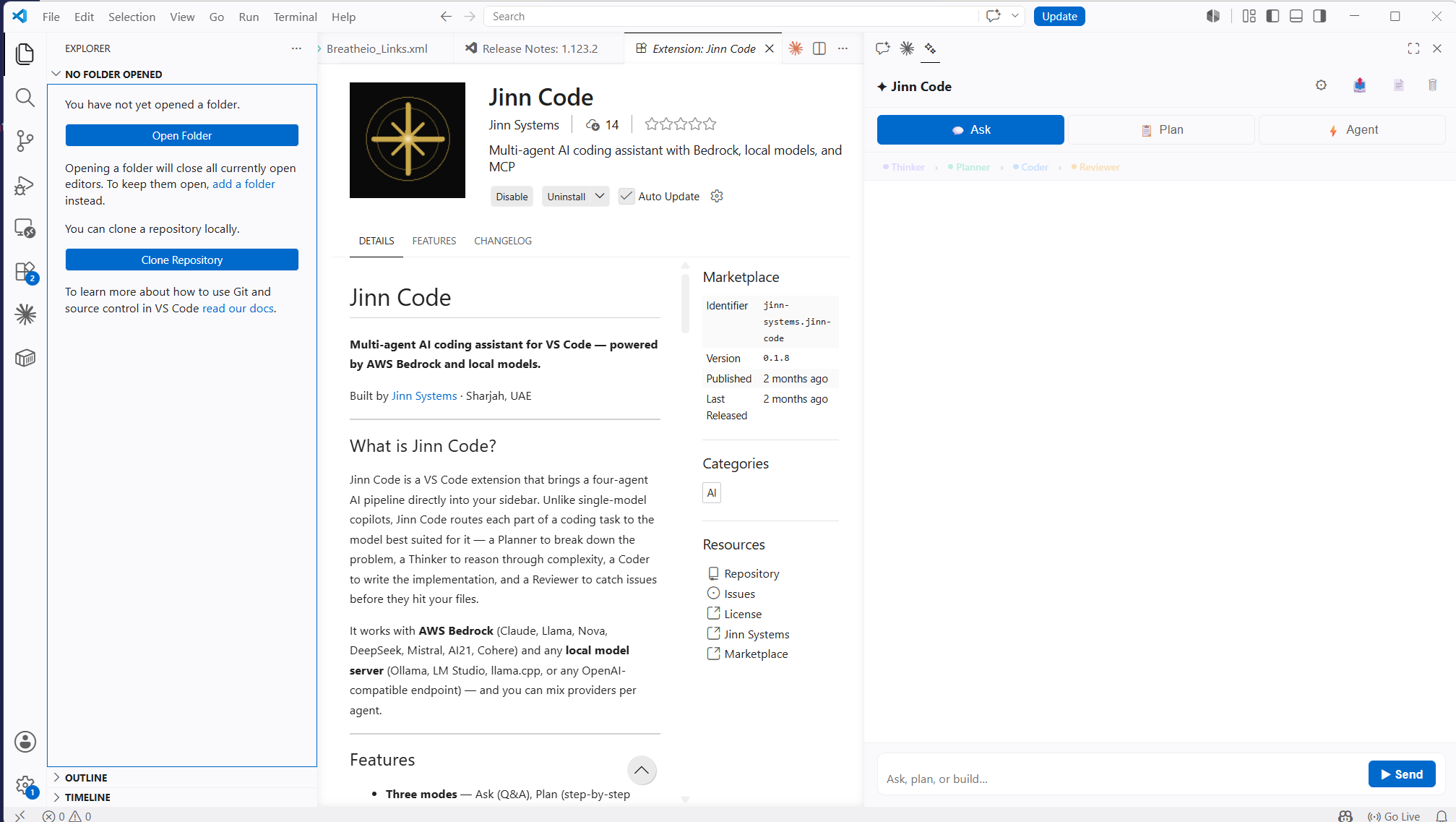This screenshot has height=822, width=1456.
Task: Go back using the navigation arrow
Action: 446,17
